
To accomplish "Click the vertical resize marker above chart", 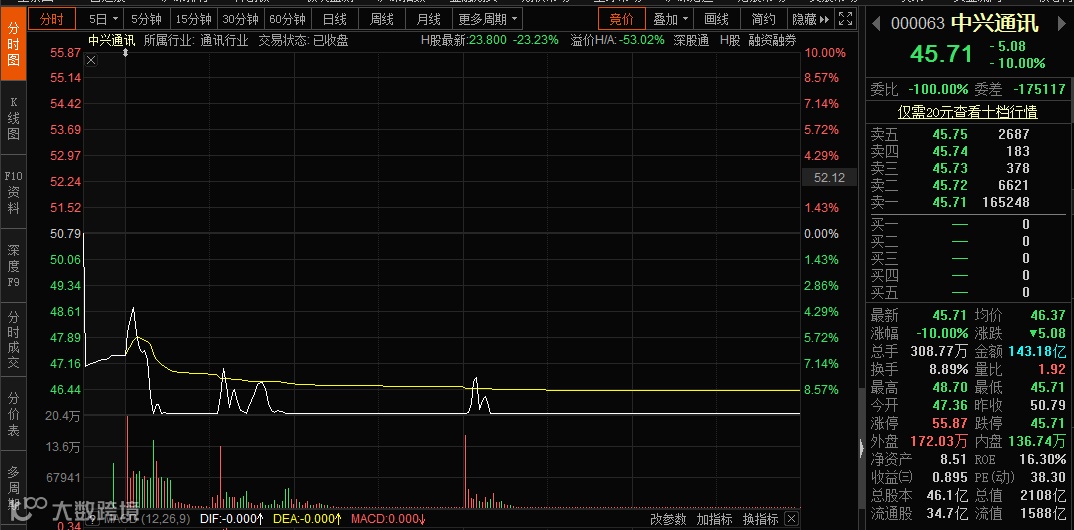I will click(x=125, y=52).
